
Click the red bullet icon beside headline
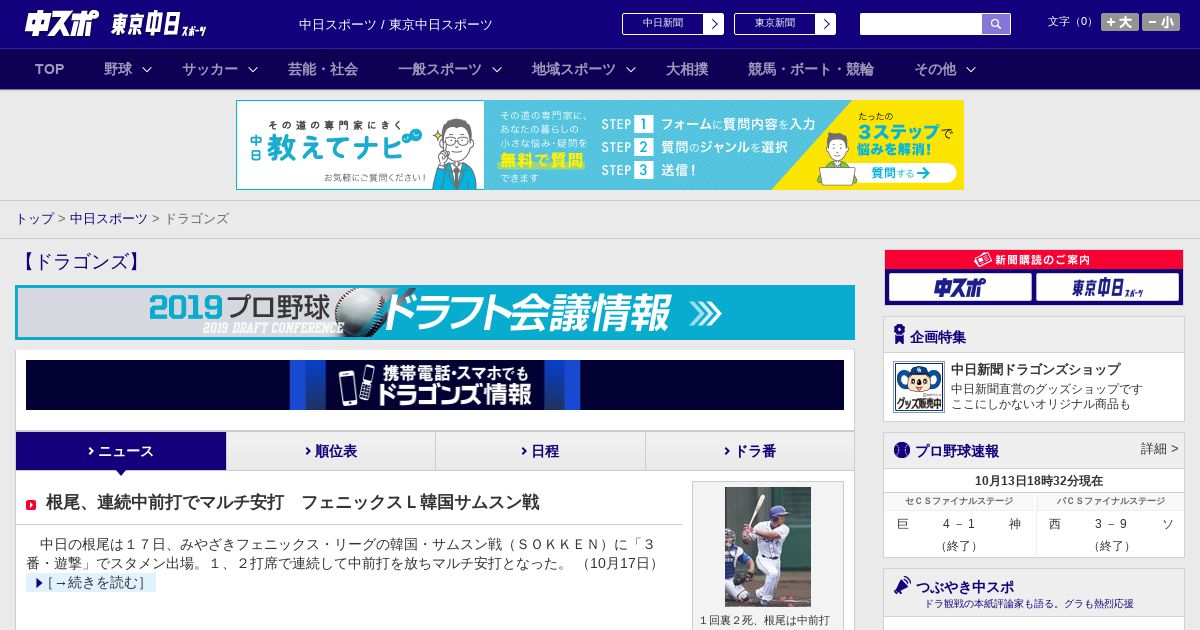coord(31,505)
